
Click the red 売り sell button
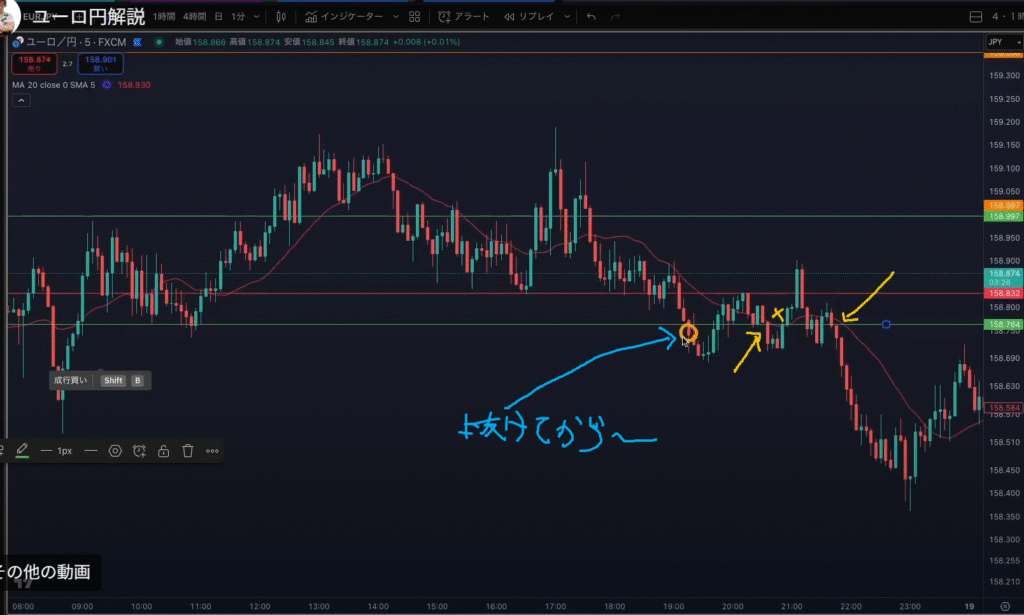point(35,63)
